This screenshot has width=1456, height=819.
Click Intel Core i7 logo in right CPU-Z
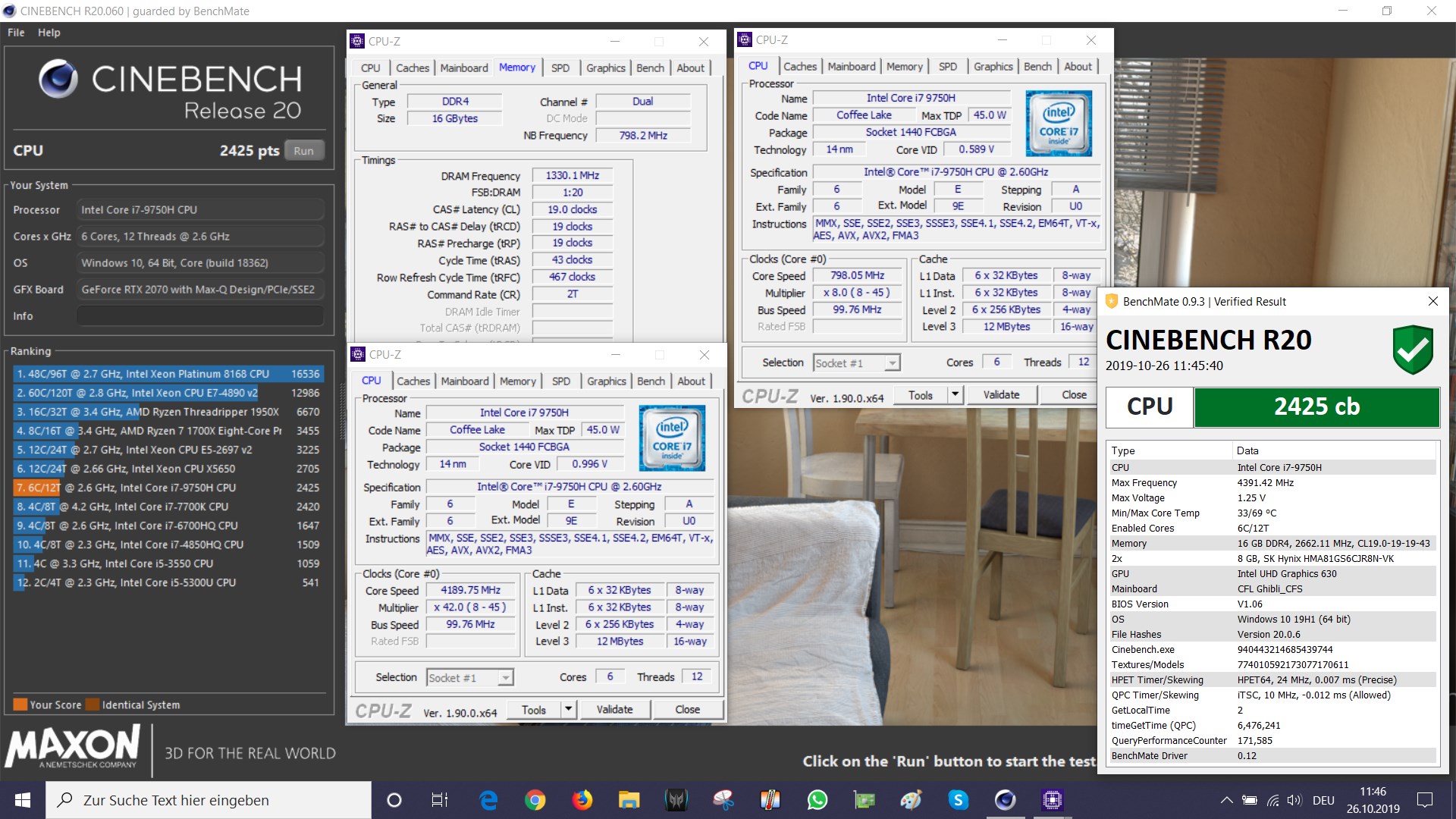point(1059,123)
